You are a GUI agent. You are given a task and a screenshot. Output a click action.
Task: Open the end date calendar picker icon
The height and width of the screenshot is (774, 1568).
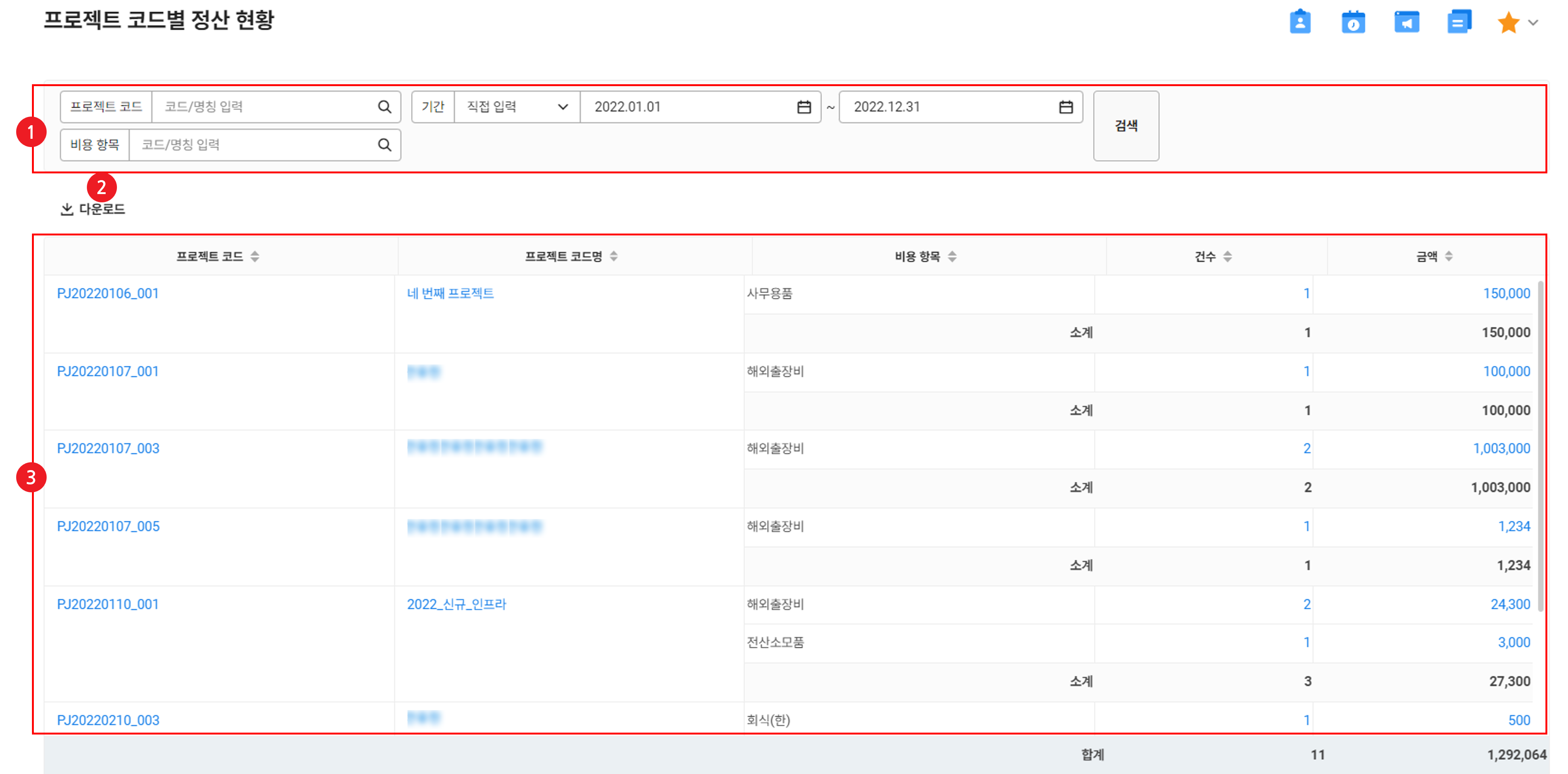click(x=1065, y=107)
